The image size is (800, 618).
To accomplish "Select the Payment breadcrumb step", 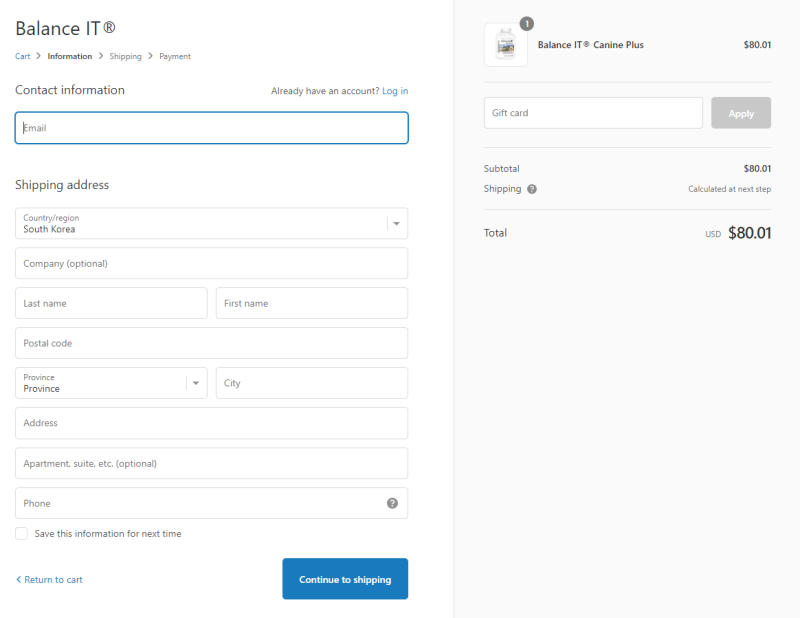I will pyautogui.click(x=175, y=56).
